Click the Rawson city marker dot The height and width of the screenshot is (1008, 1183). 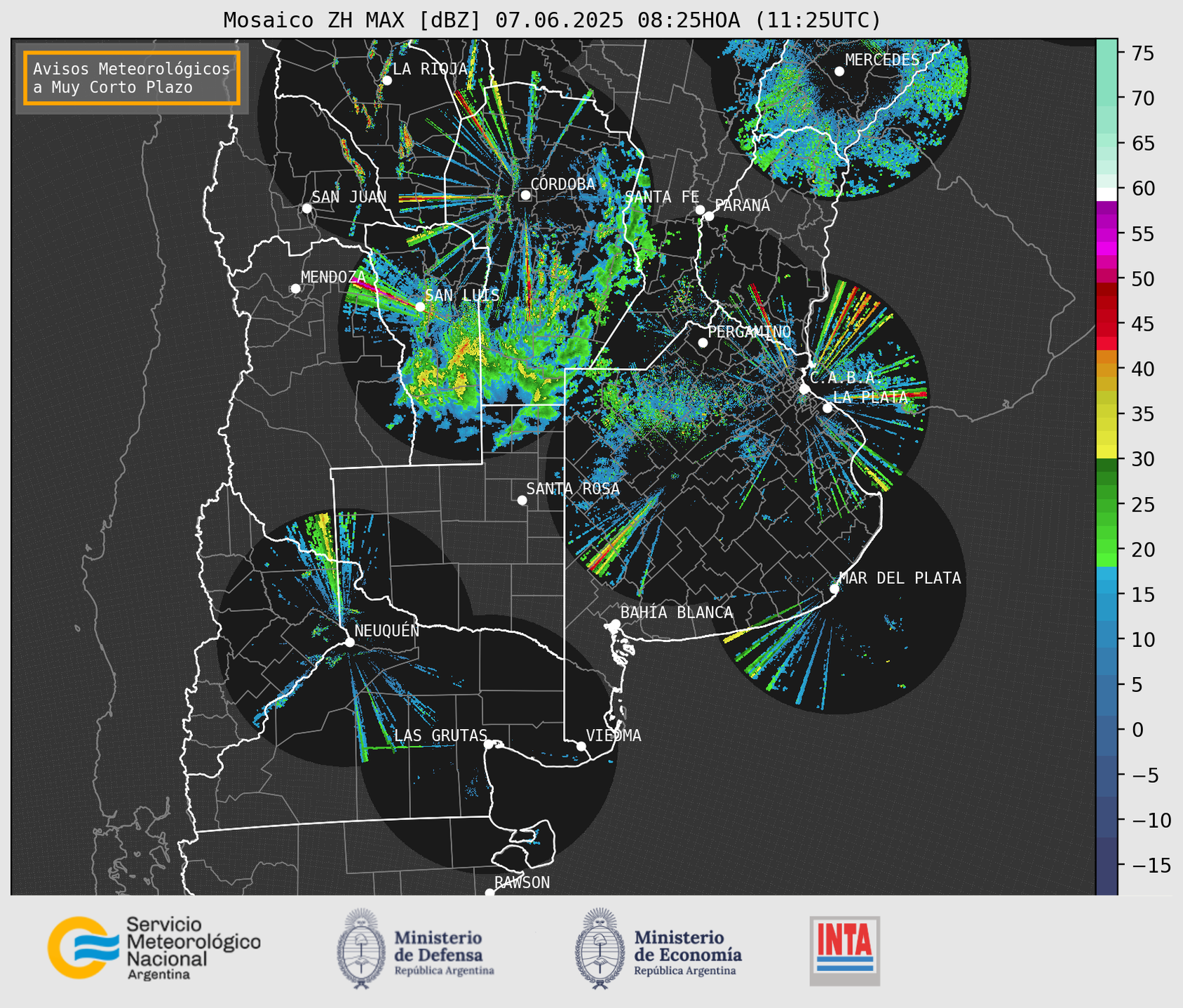click(489, 893)
